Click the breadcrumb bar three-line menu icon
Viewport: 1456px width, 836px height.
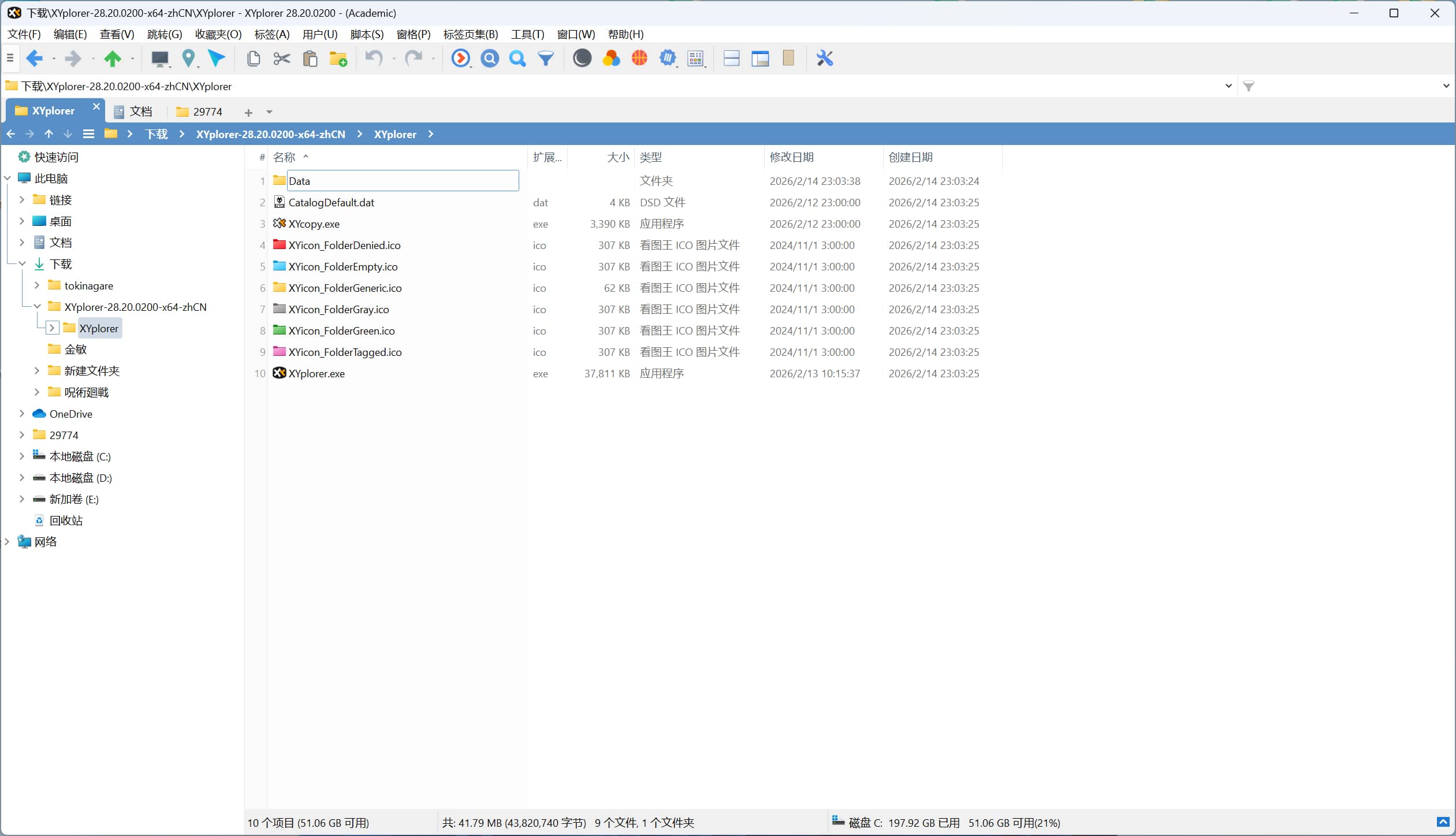click(88, 134)
